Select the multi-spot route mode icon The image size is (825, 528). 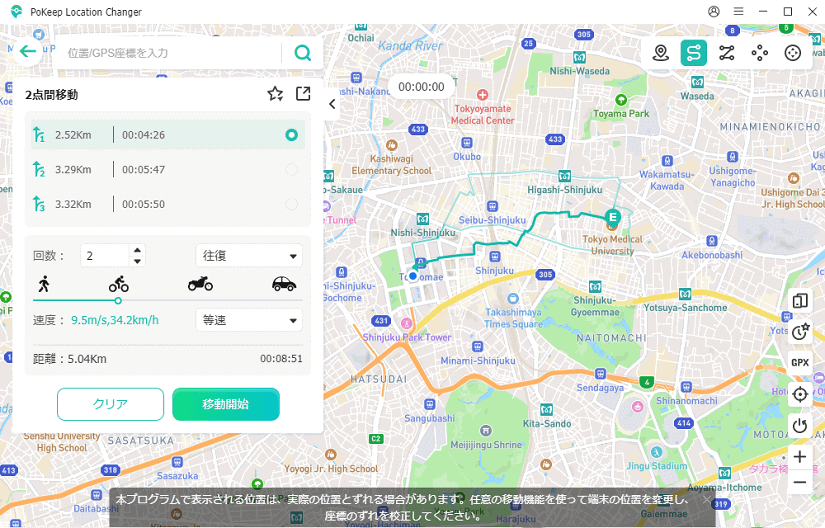pyautogui.click(x=727, y=53)
